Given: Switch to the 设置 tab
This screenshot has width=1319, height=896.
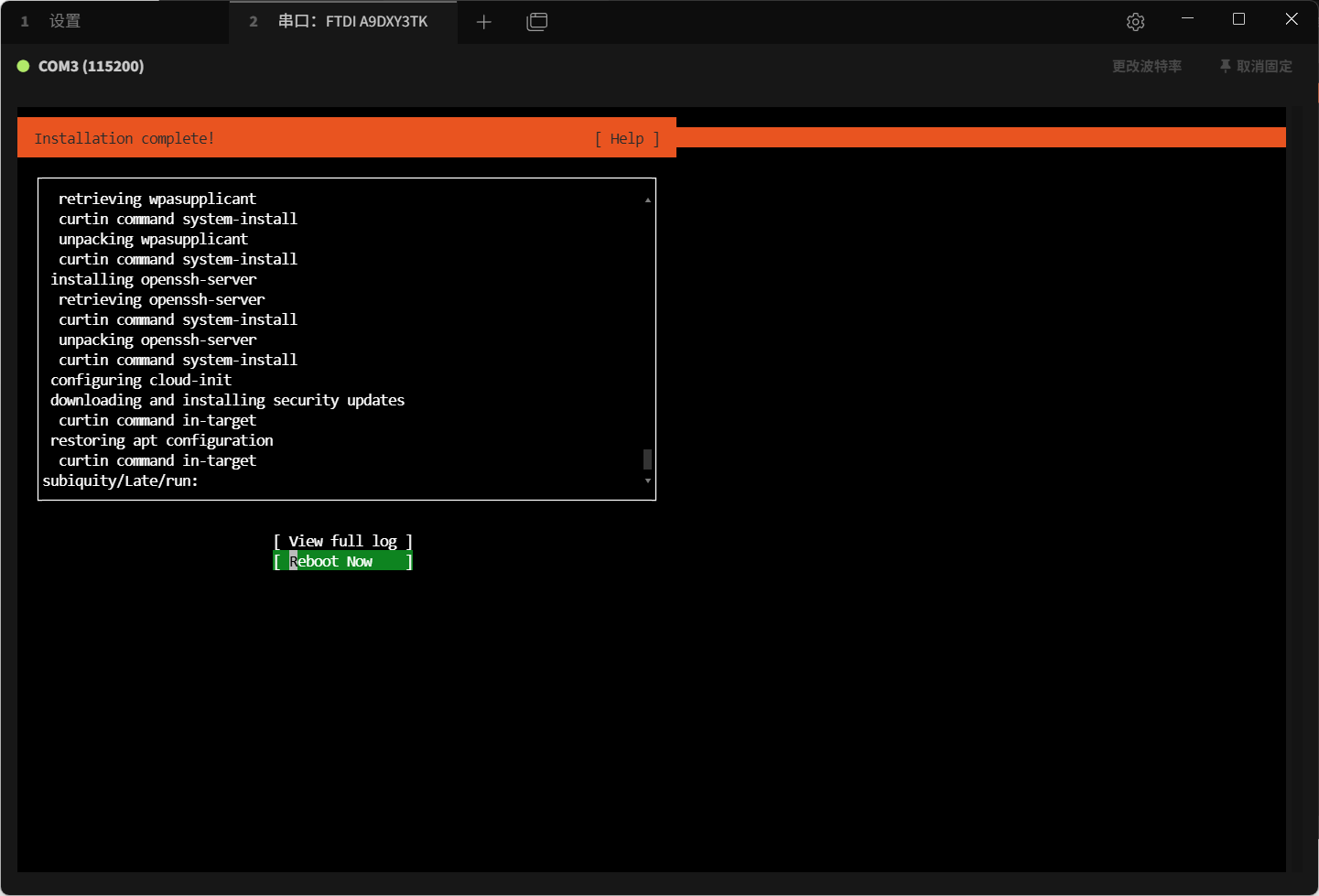Looking at the screenshot, I should click(64, 21).
